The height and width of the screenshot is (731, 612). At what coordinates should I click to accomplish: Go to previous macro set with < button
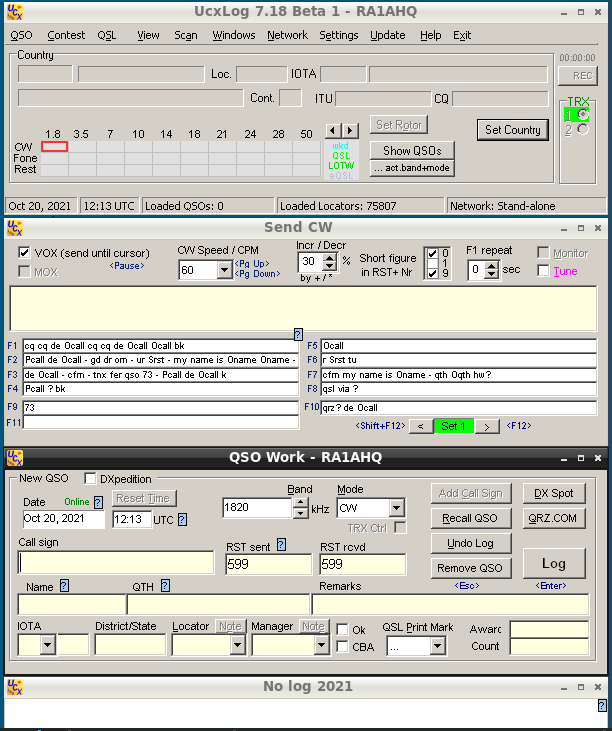[420, 426]
